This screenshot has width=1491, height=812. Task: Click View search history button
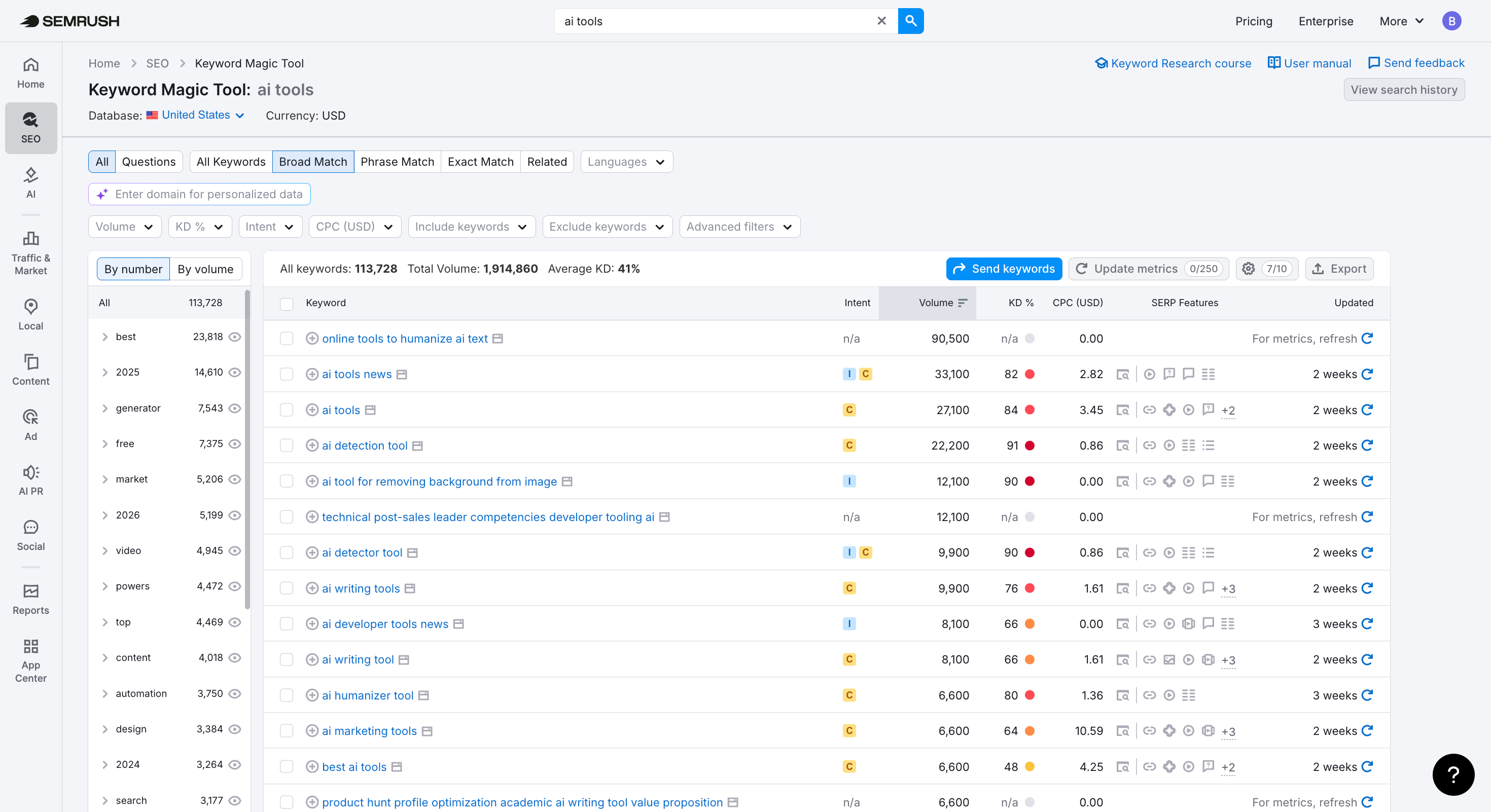1404,89
